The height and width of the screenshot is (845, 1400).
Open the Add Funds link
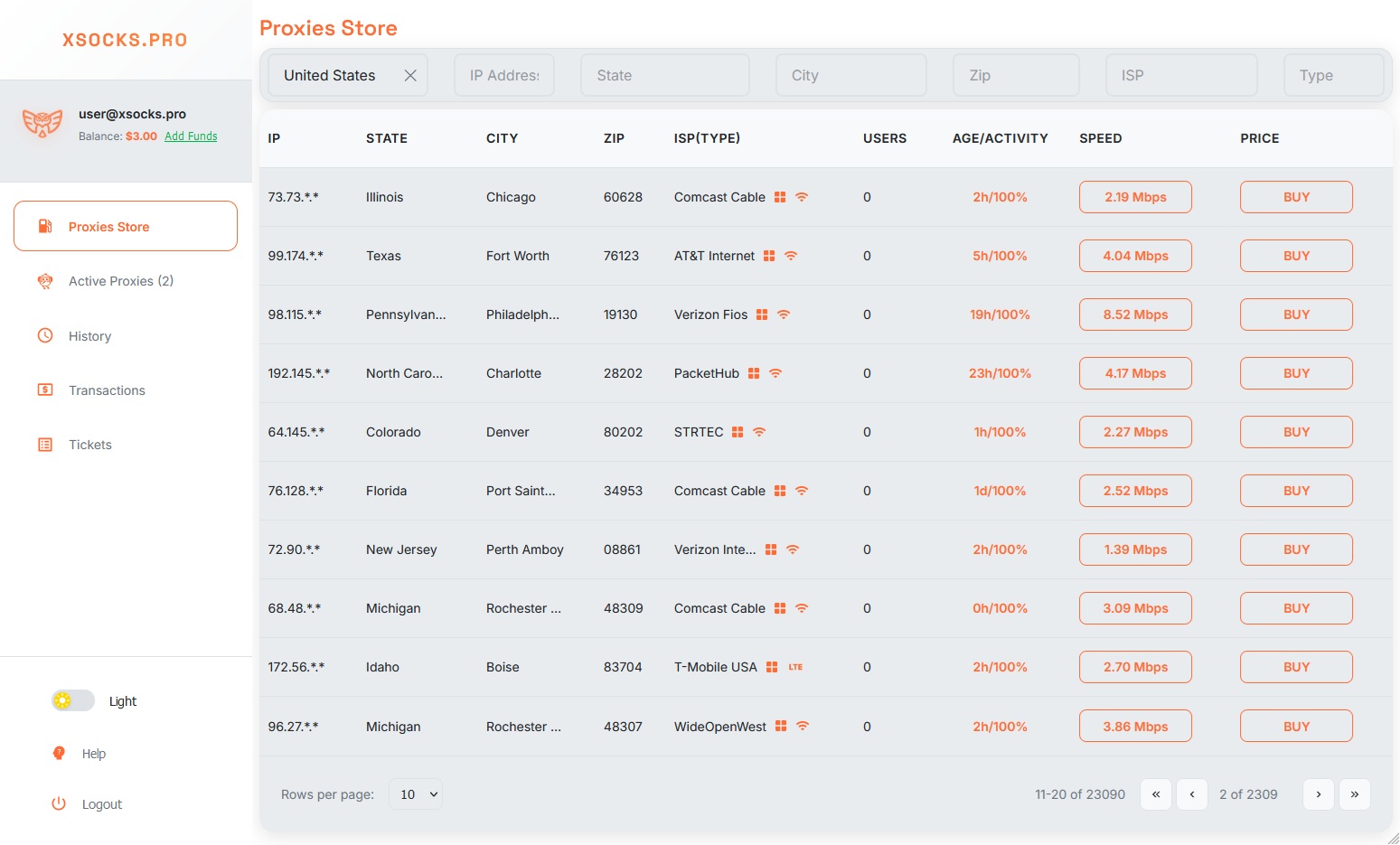(191, 136)
